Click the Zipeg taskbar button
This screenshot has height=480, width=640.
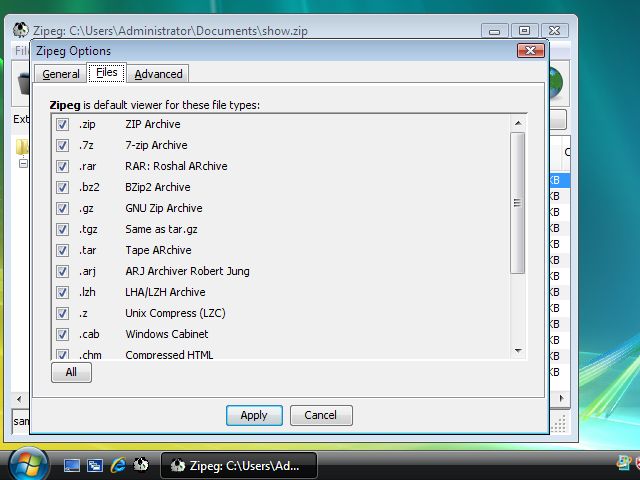tap(239, 466)
